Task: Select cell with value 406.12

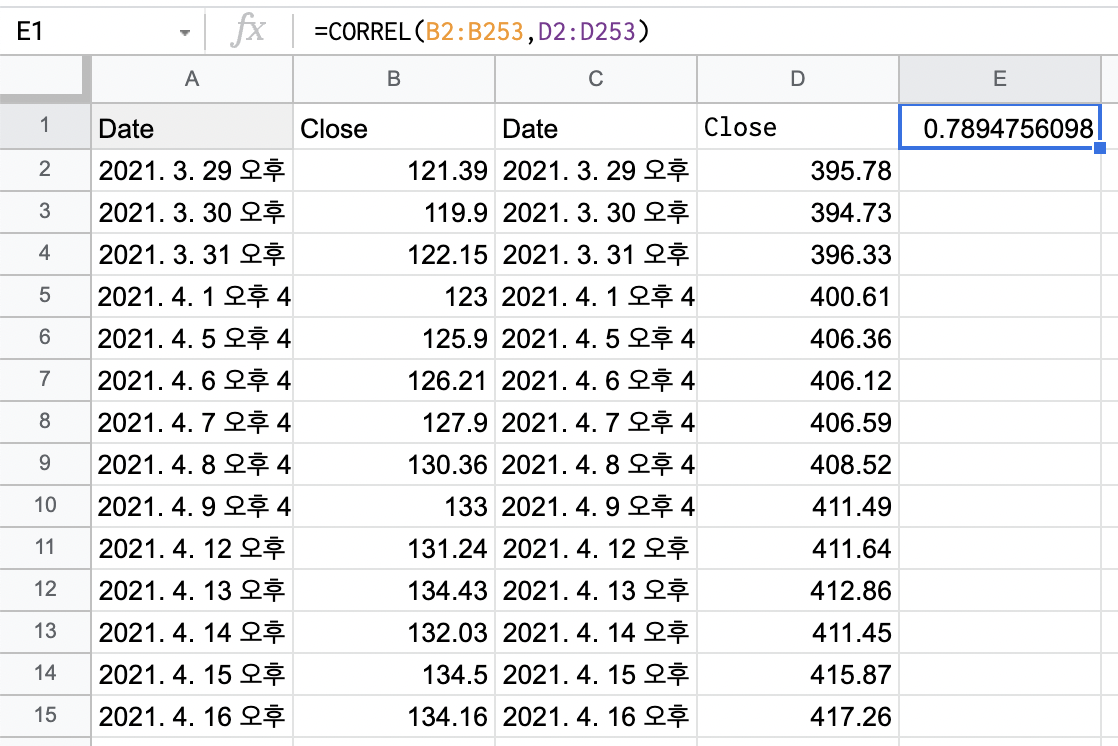Action: (797, 381)
